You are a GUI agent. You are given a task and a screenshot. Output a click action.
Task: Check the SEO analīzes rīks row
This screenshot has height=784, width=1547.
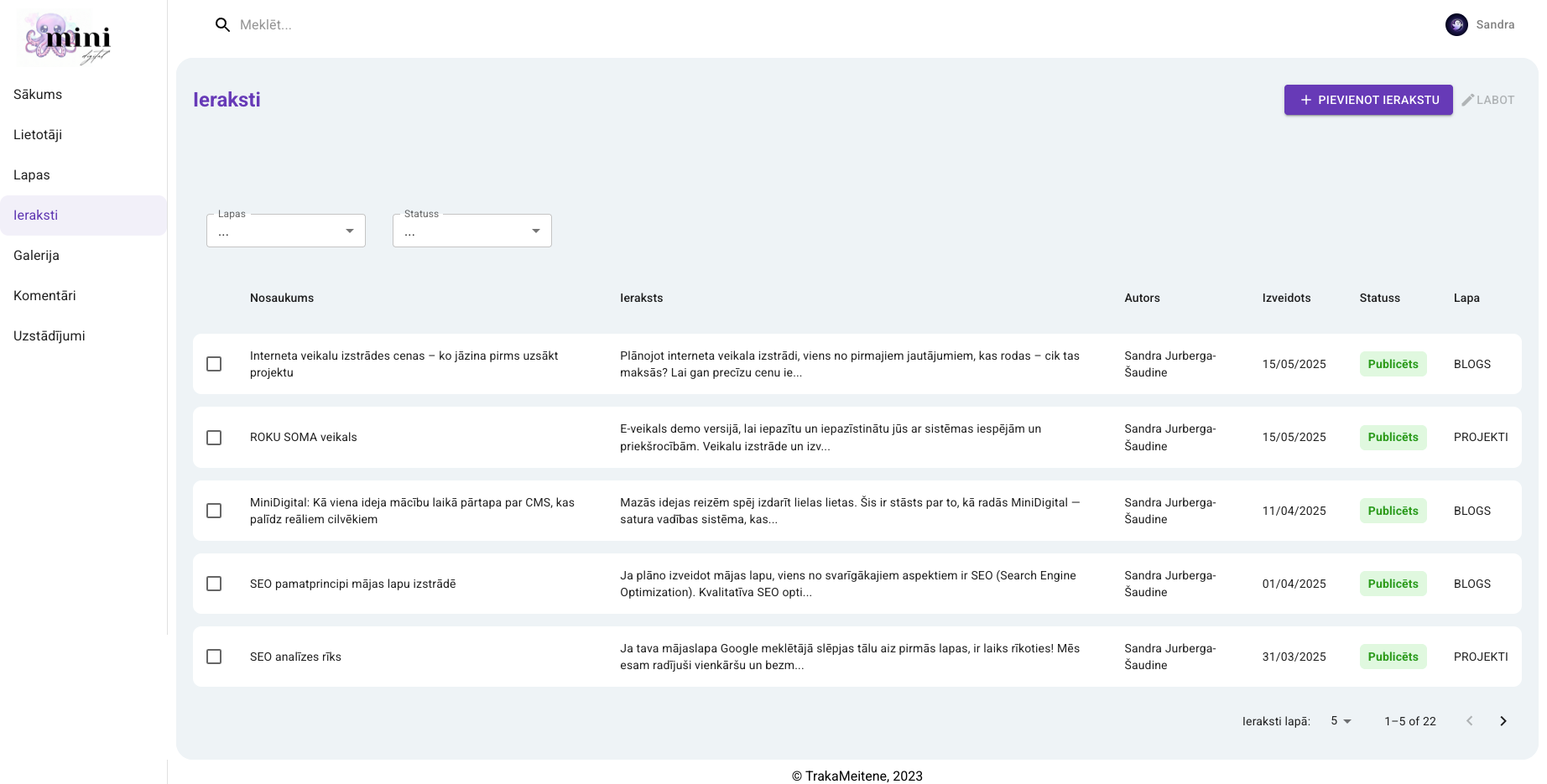[214, 657]
